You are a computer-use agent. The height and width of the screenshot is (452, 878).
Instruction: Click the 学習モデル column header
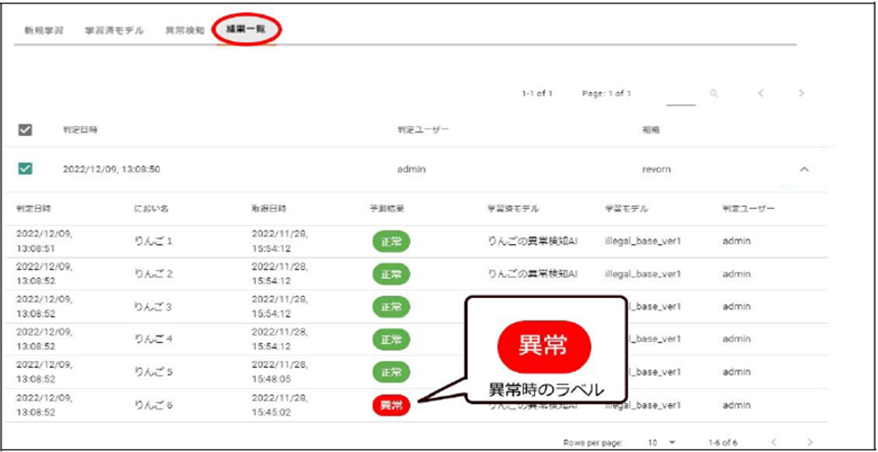pyautogui.click(x=626, y=209)
